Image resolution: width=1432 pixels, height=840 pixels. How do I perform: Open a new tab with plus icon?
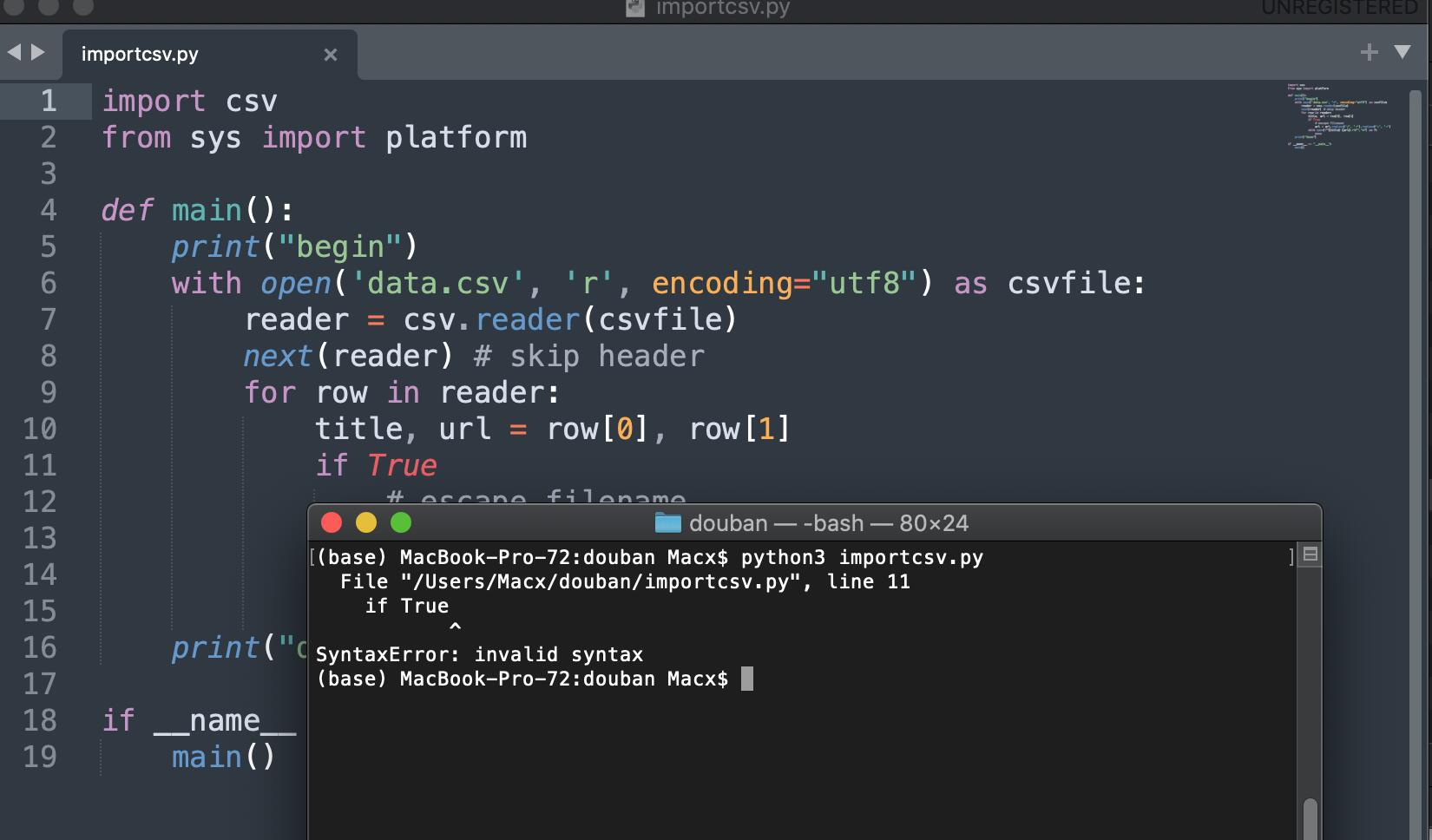tap(1369, 53)
